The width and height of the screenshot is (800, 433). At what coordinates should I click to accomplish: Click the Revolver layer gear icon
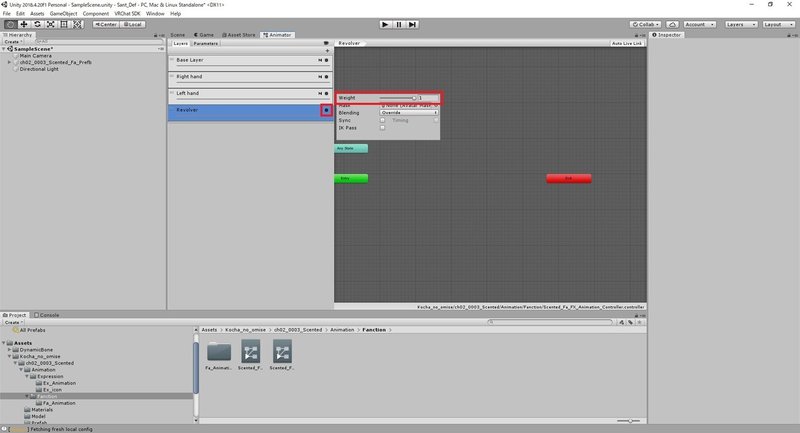[x=327, y=110]
